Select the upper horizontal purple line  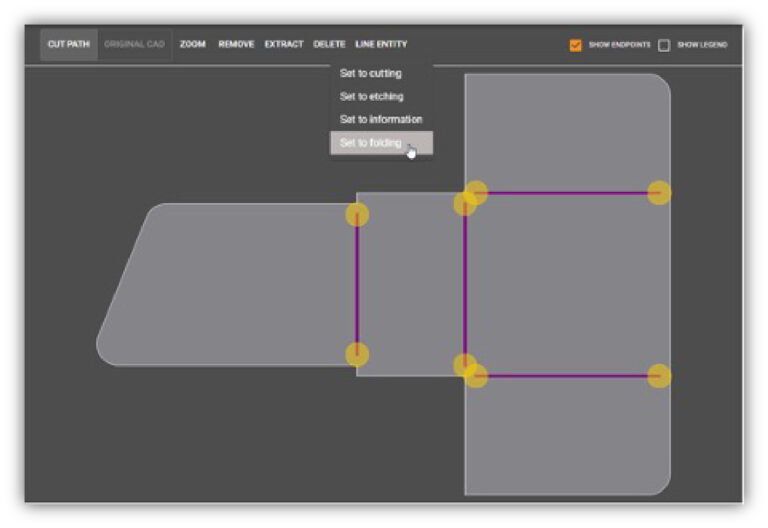565,193
